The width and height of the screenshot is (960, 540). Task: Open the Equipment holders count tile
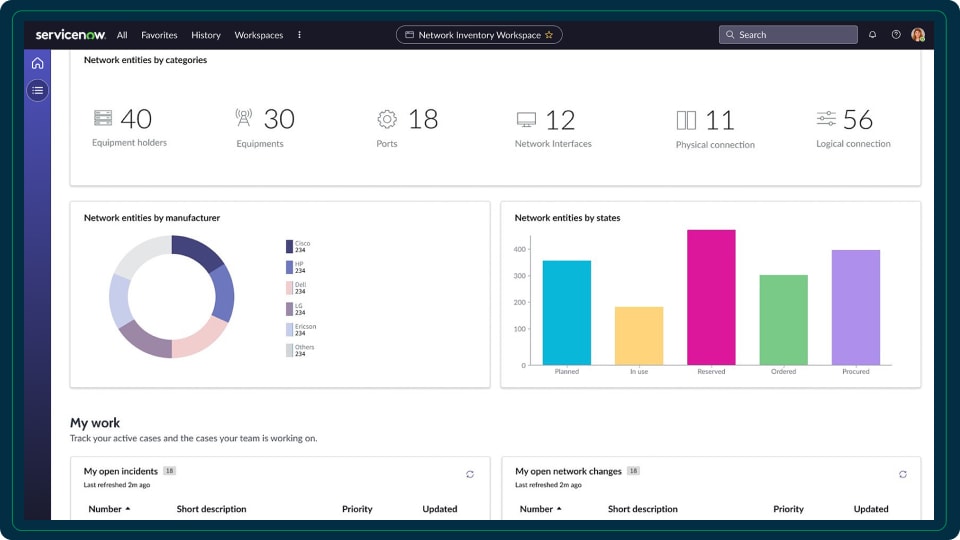point(129,127)
